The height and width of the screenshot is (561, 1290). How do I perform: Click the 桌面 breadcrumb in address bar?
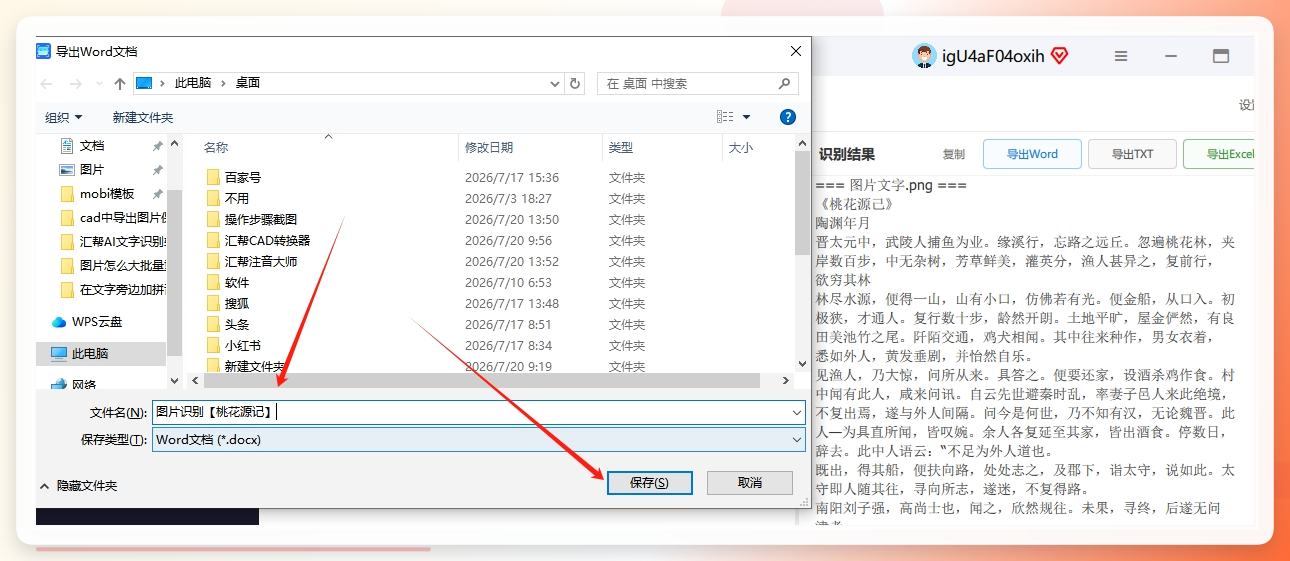coord(248,83)
